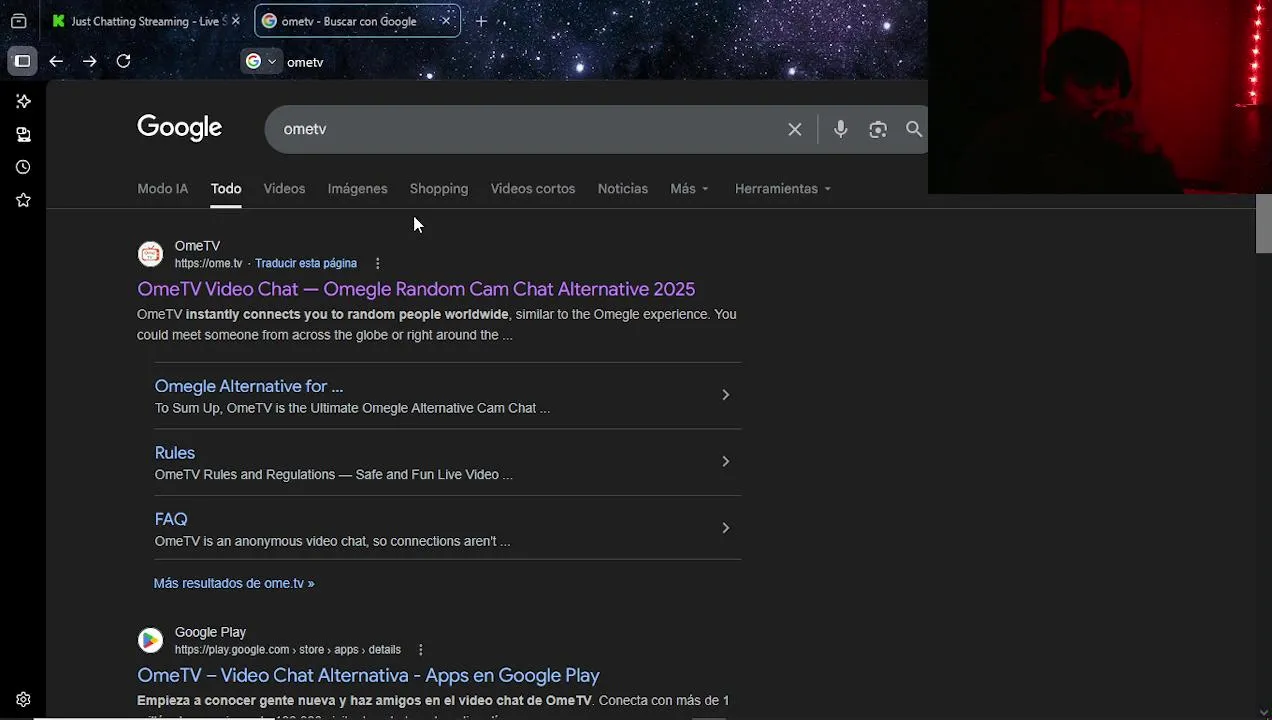The width and height of the screenshot is (1272, 720).
Task: Switch to Videos results
Action: (284, 189)
